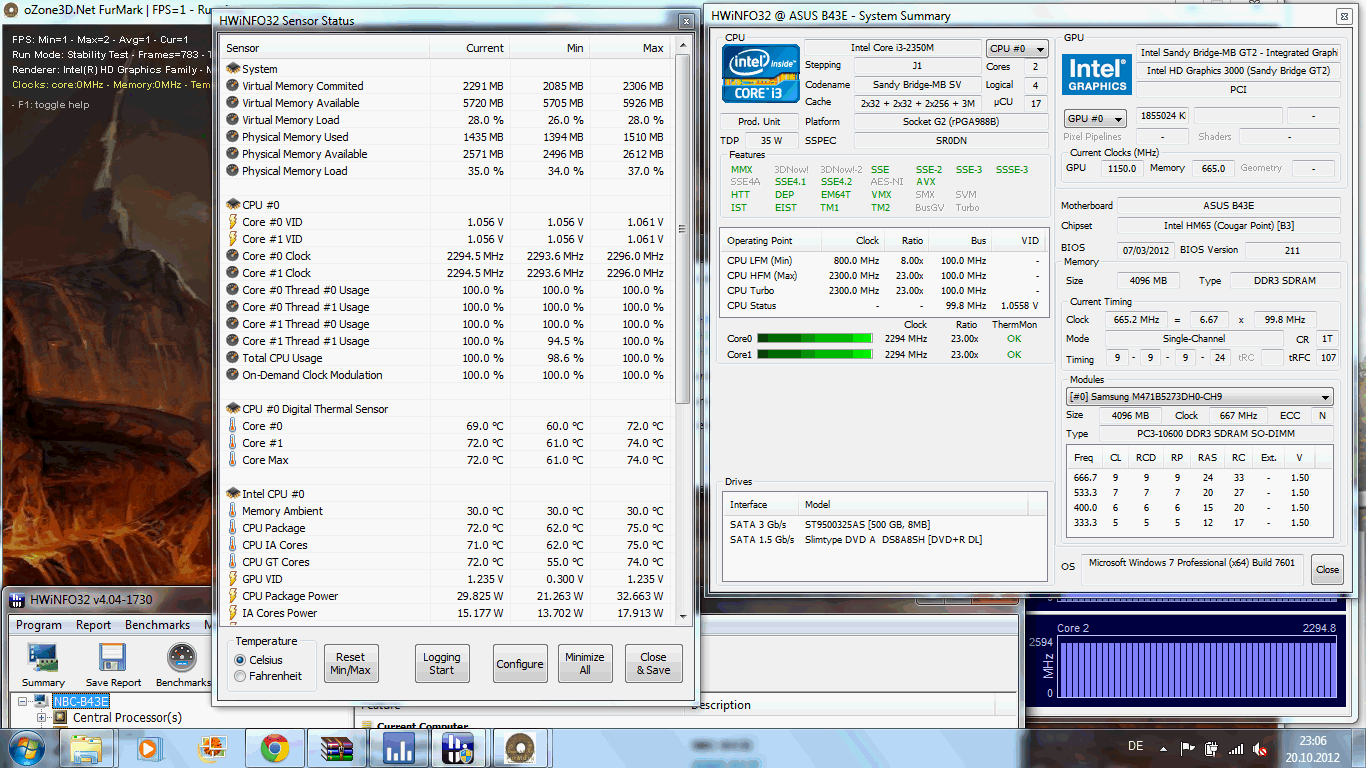This screenshot has width=1366, height=768.
Task: Launch Windows Media Player from the taskbar
Action: (149, 748)
